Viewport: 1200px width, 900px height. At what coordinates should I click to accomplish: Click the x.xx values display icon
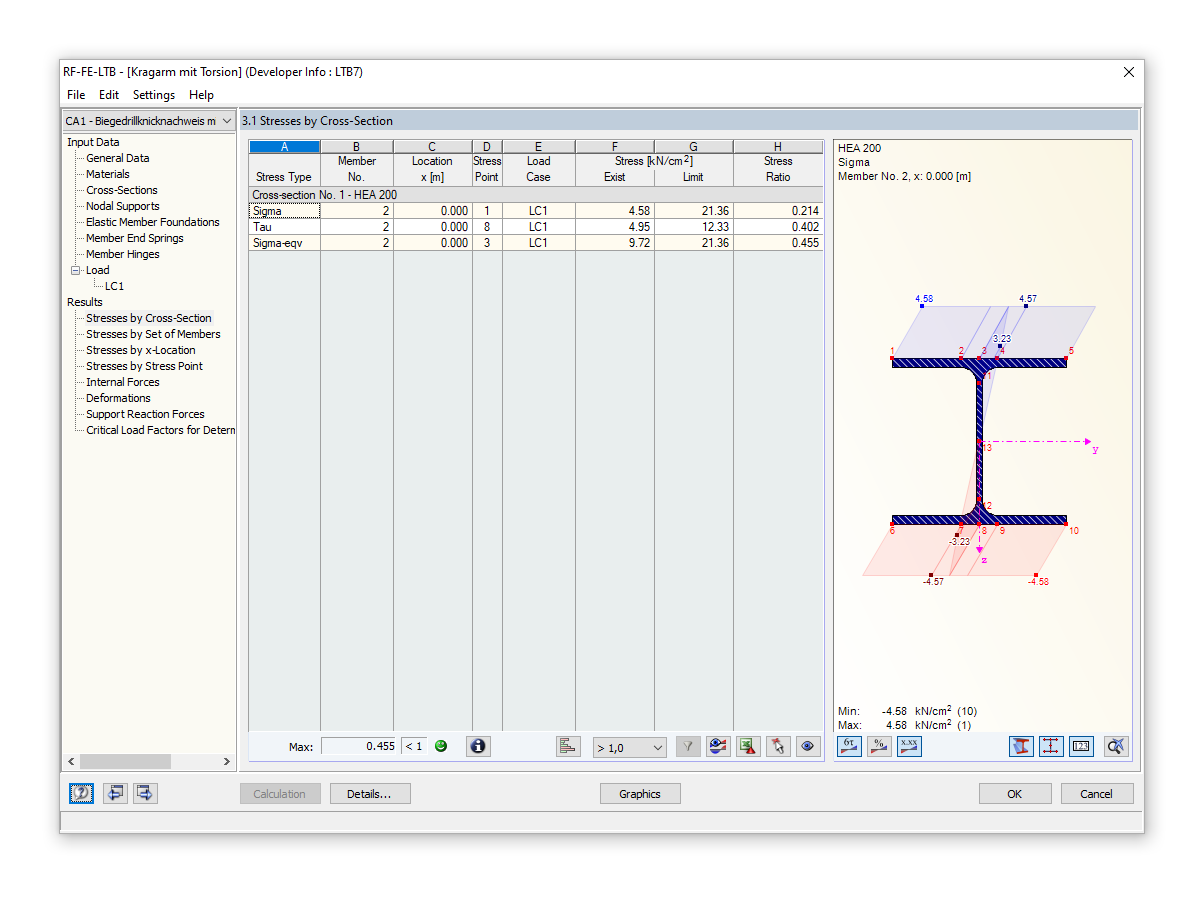(x=909, y=746)
